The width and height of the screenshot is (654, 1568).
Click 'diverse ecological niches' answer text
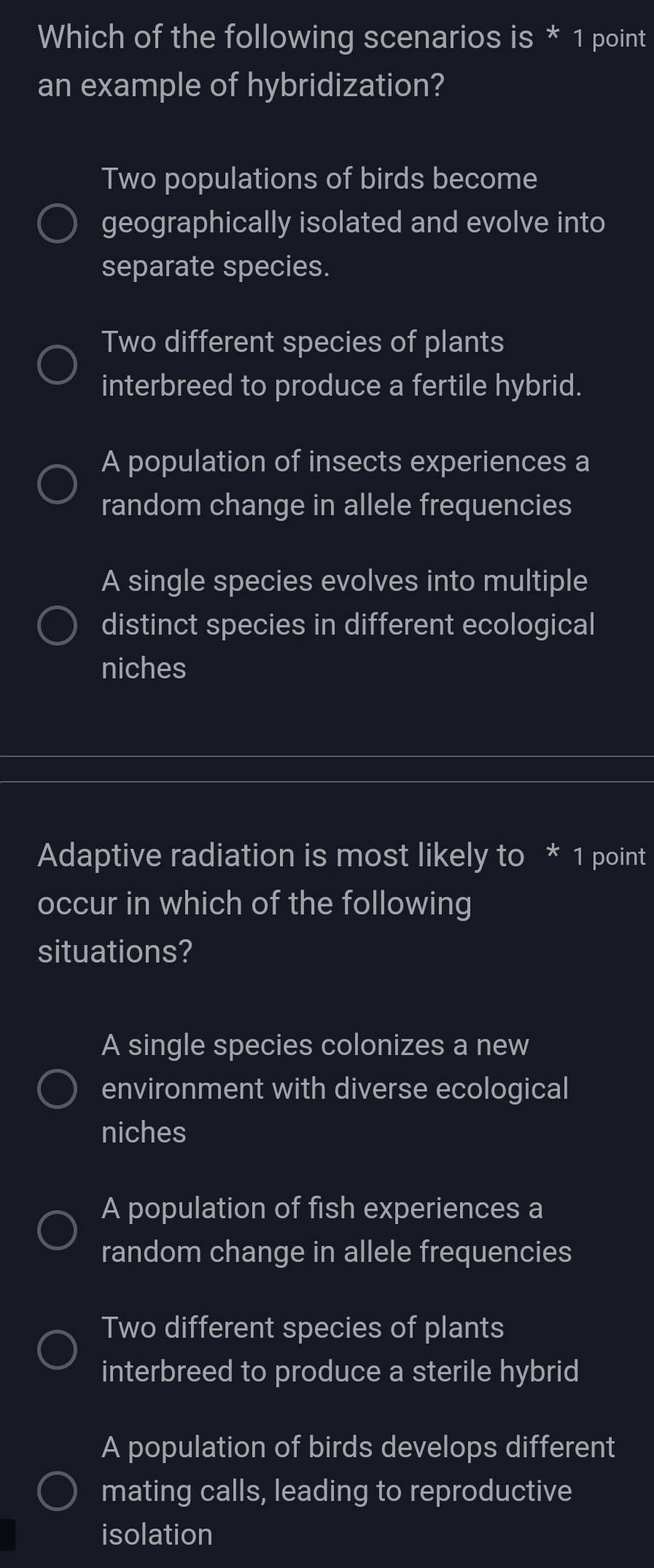coord(335,1089)
